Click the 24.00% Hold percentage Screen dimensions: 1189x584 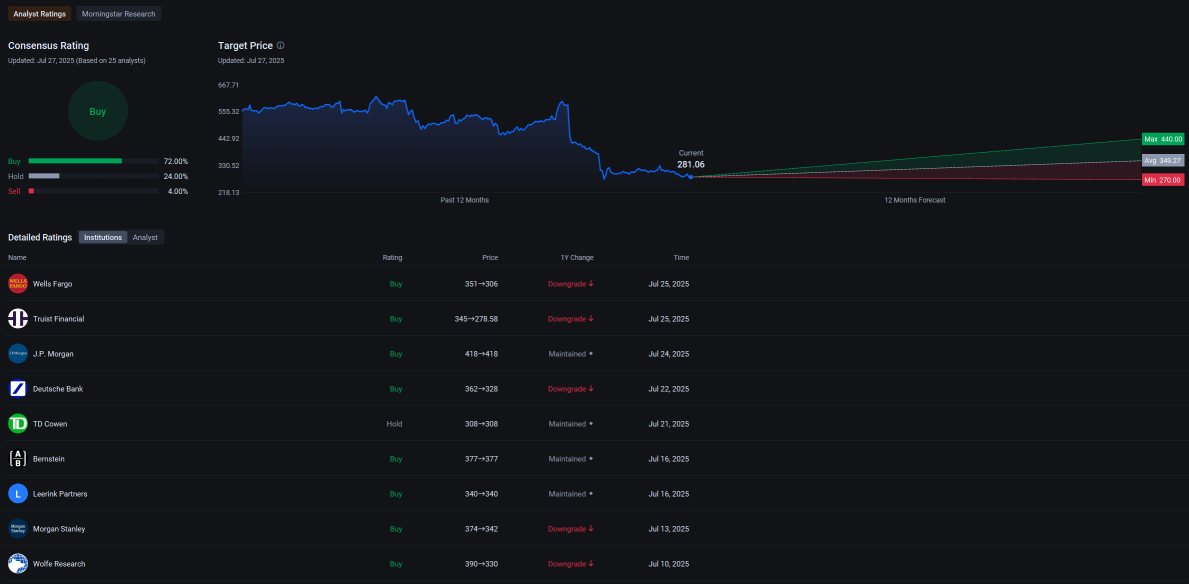176,176
